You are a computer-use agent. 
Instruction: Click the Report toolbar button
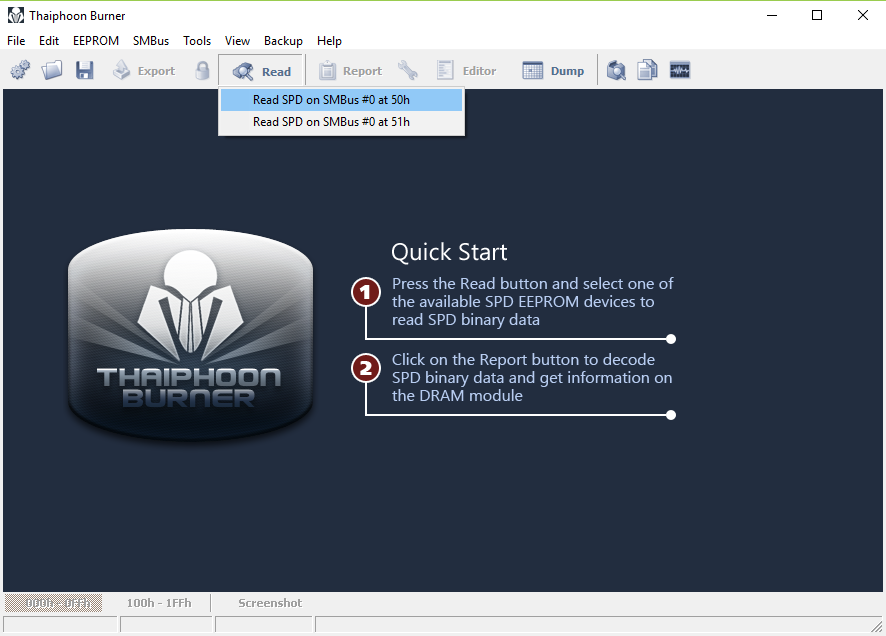[350, 71]
